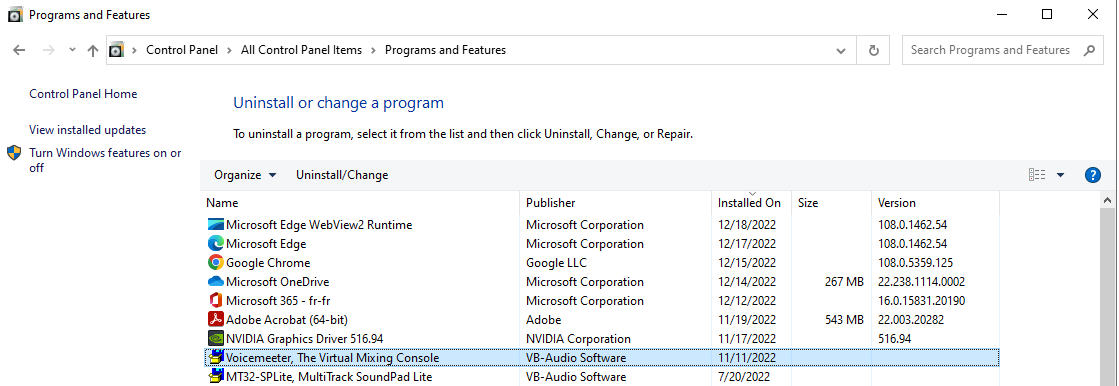Select Microsoft Edge WebView2 Runtime entry name
The image size is (1119, 386).
point(319,225)
